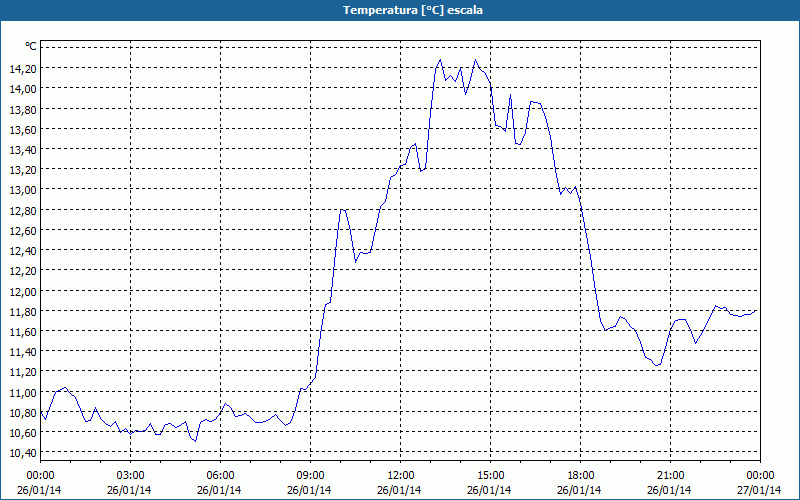The width and height of the screenshot is (800, 500).
Task: Click the 12,00 y-axis value
Action: click(x=22, y=291)
